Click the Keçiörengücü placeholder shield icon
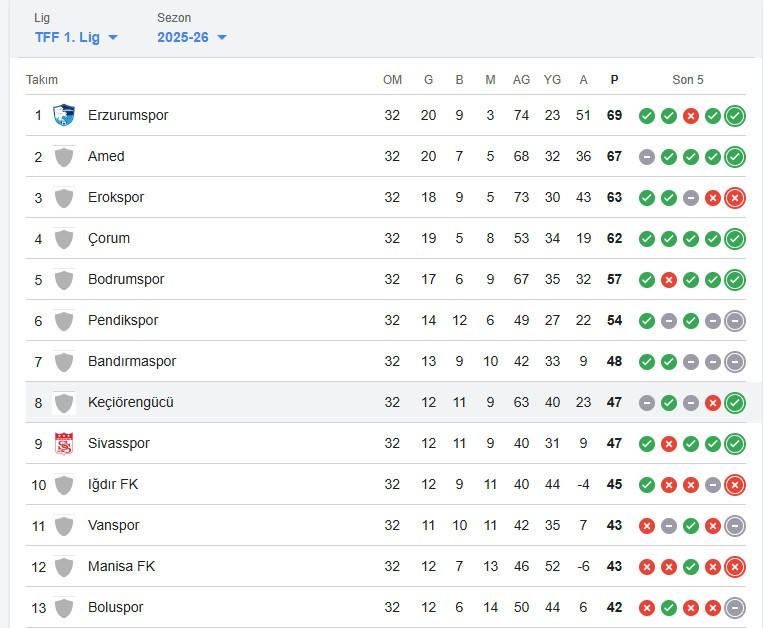The image size is (763, 628). click(x=64, y=402)
